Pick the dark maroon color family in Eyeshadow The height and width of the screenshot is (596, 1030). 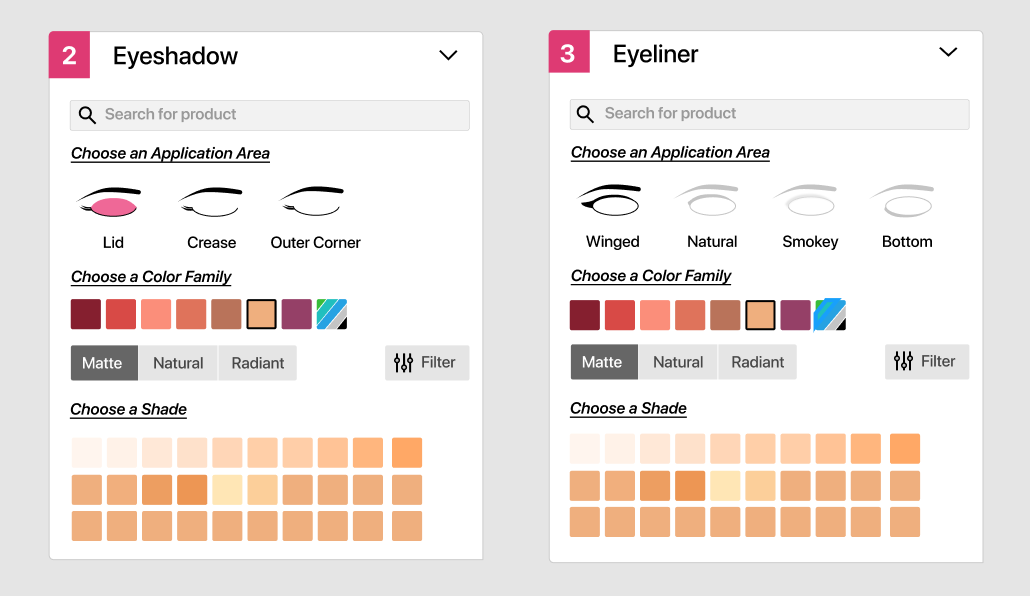point(86,314)
